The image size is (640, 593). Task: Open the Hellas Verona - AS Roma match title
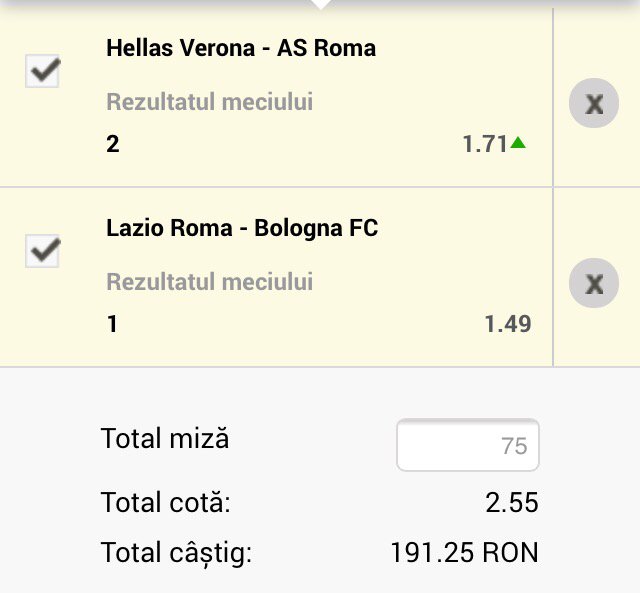(241, 48)
